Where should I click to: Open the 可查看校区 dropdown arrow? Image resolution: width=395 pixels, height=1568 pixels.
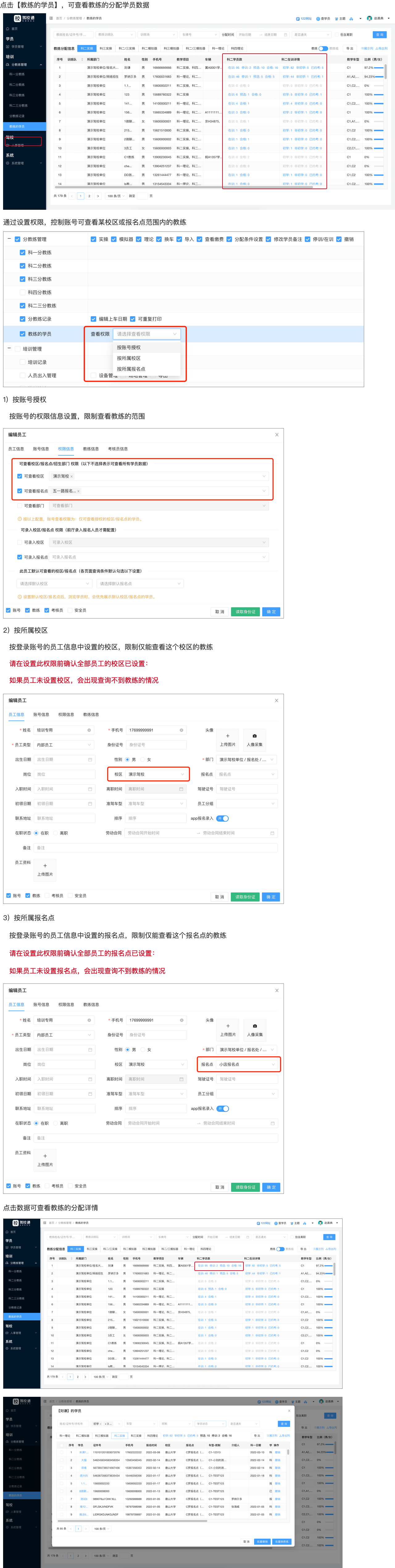264,476
